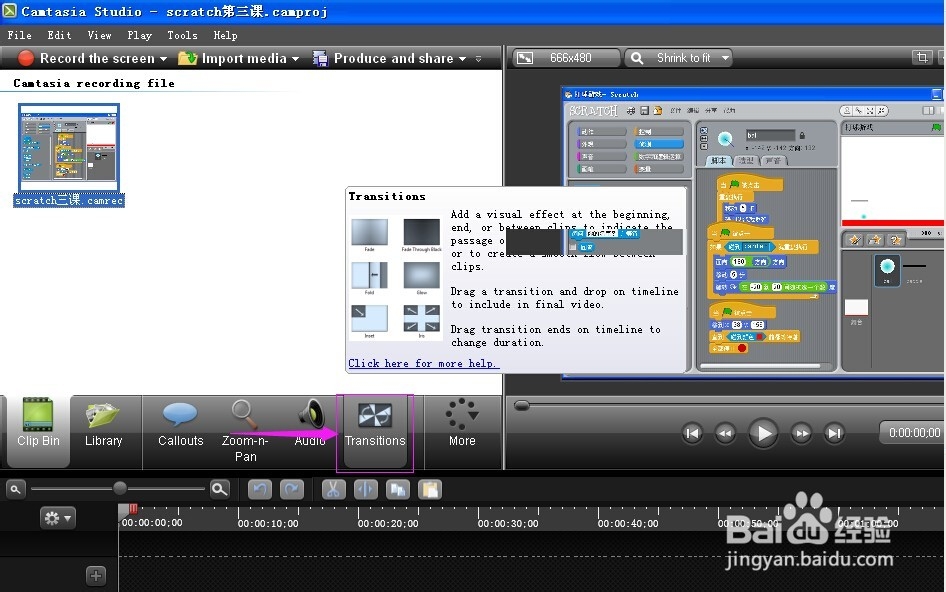Open the Tools menu

coord(182,35)
